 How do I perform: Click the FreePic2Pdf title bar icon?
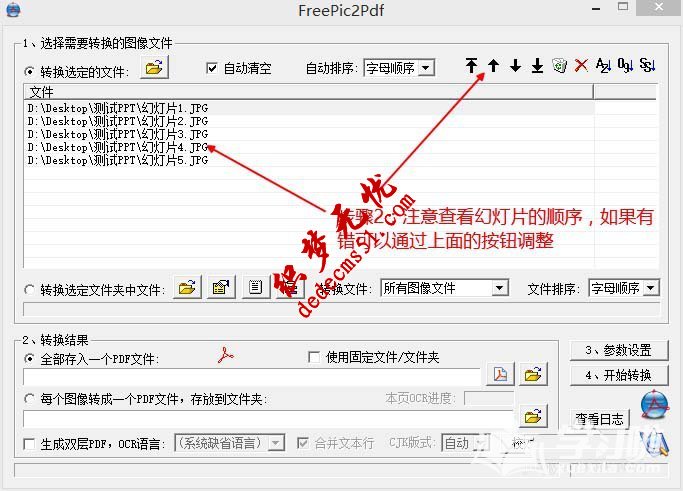pos(13,9)
